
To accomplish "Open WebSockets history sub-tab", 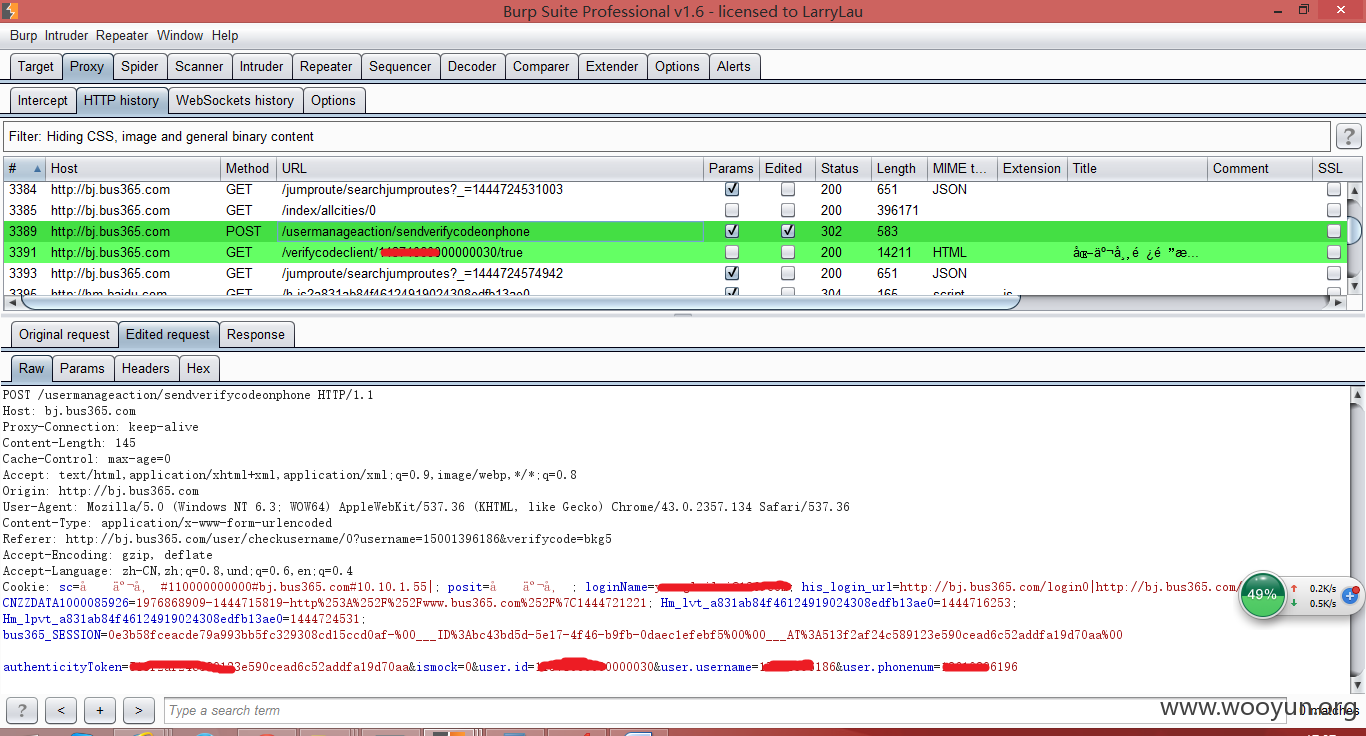I will tap(235, 100).
